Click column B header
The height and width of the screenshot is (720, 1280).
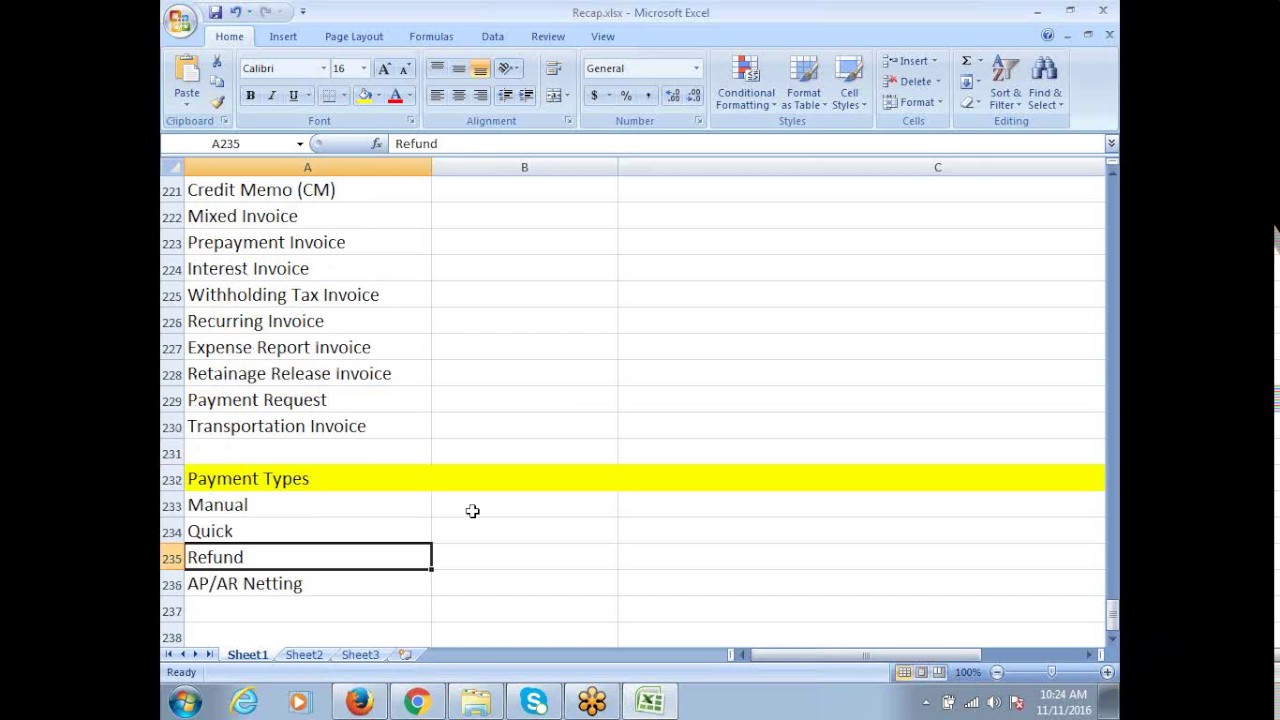click(x=524, y=168)
